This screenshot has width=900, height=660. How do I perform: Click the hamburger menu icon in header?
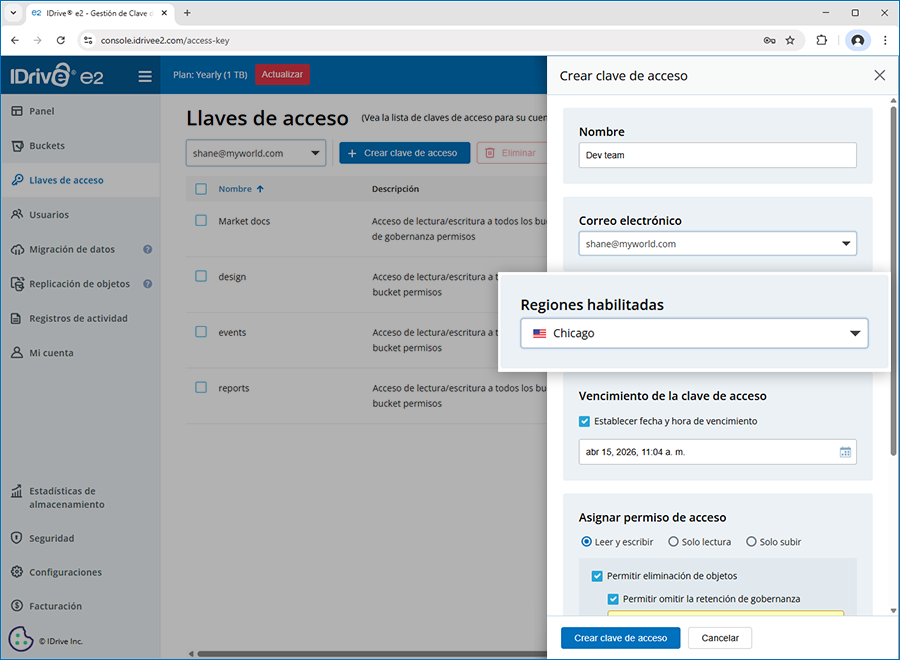tap(145, 76)
